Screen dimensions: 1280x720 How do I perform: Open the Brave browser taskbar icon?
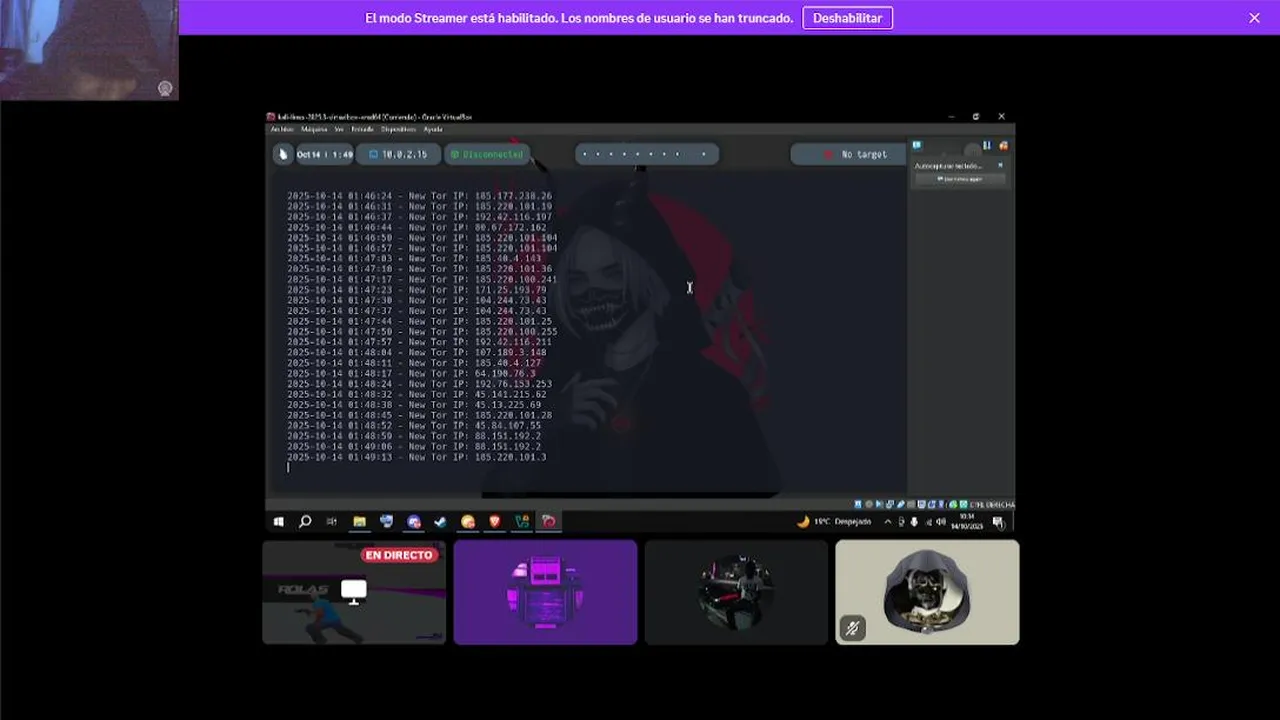pyautogui.click(x=495, y=522)
